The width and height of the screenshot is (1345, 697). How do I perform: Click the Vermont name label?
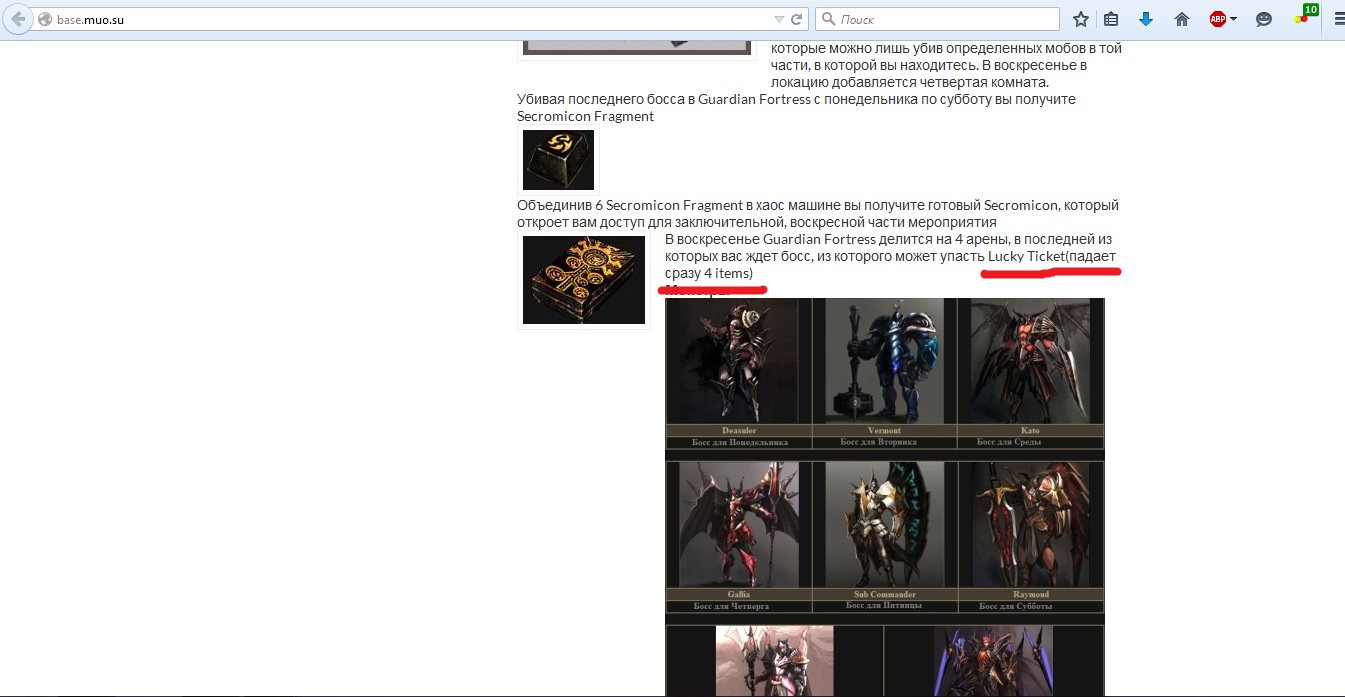point(884,431)
